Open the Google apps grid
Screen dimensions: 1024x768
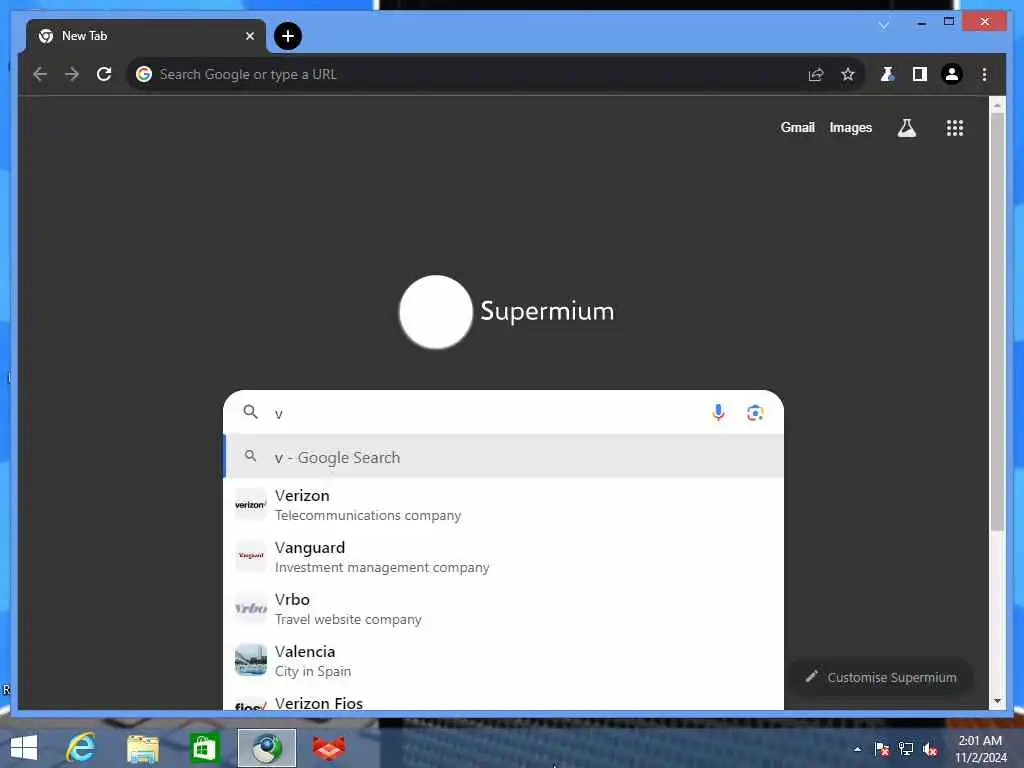coord(955,128)
